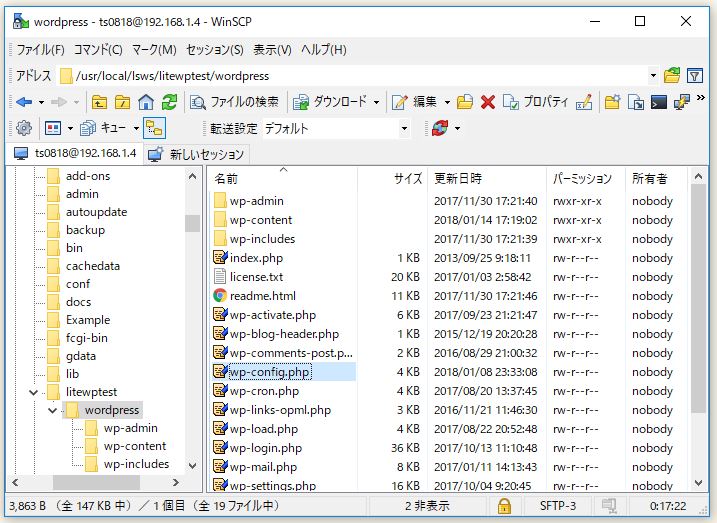Sort by 名前 column header

coord(282,178)
